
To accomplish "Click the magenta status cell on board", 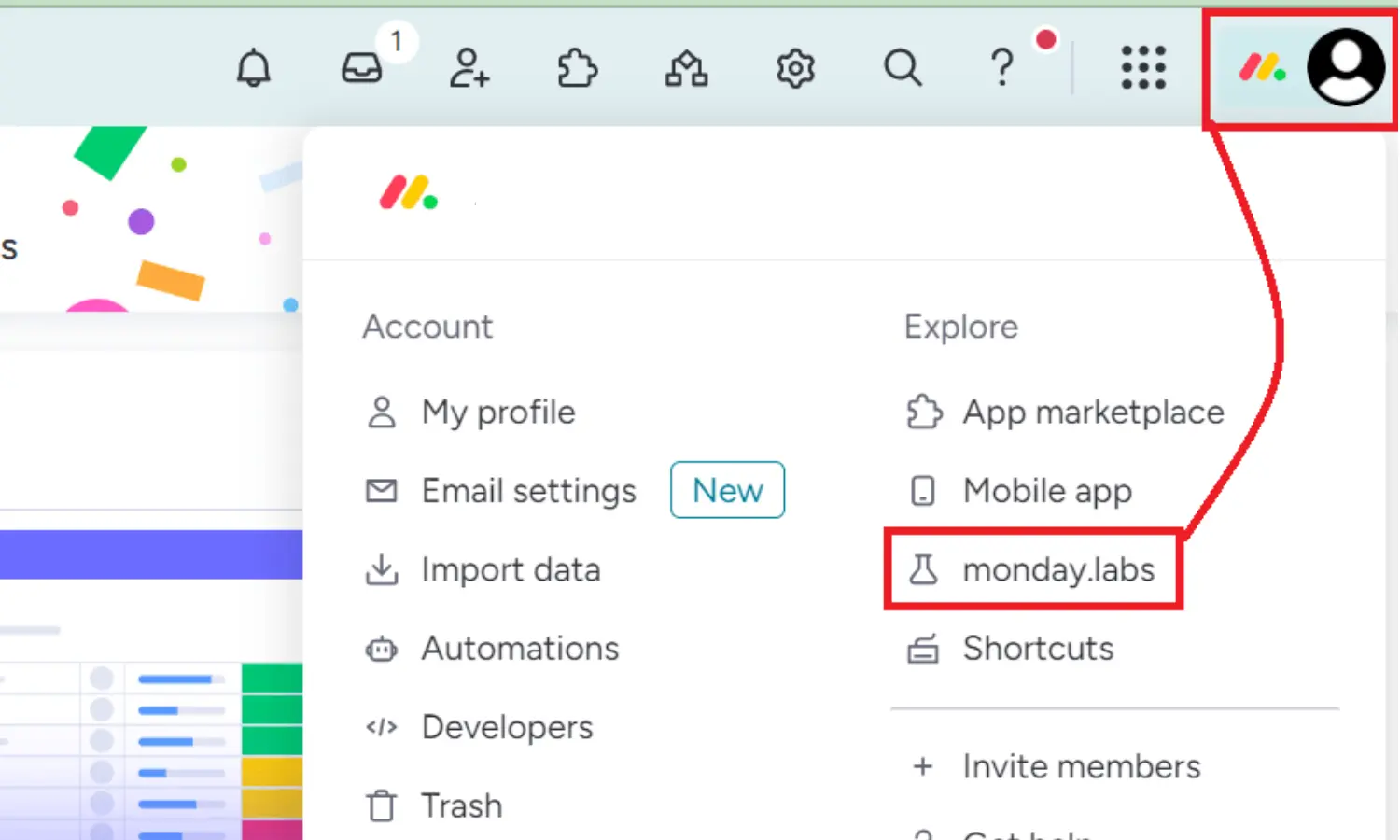I will click(x=273, y=830).
